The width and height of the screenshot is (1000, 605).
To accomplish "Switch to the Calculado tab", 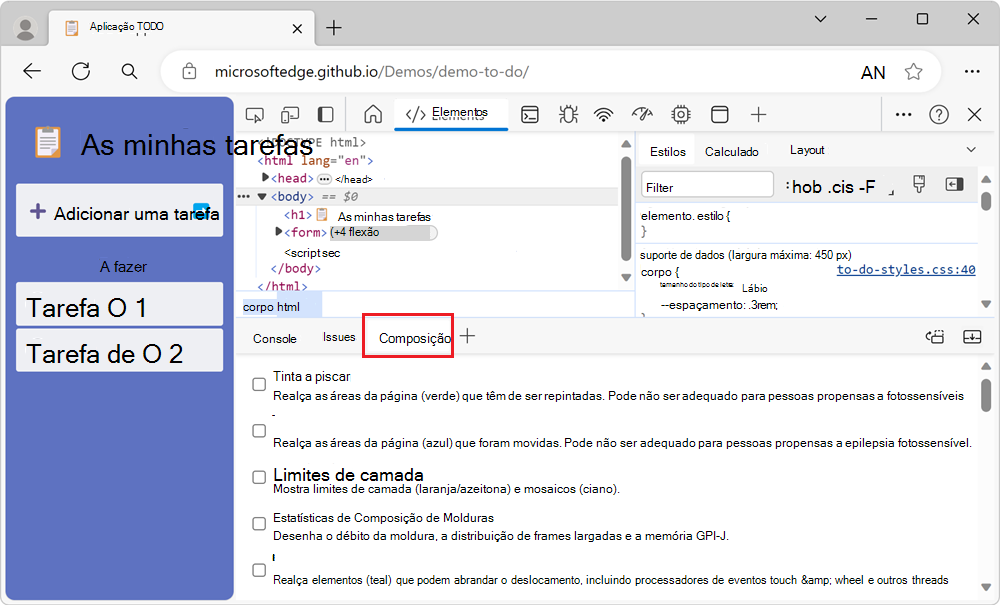I will (732, 151).
